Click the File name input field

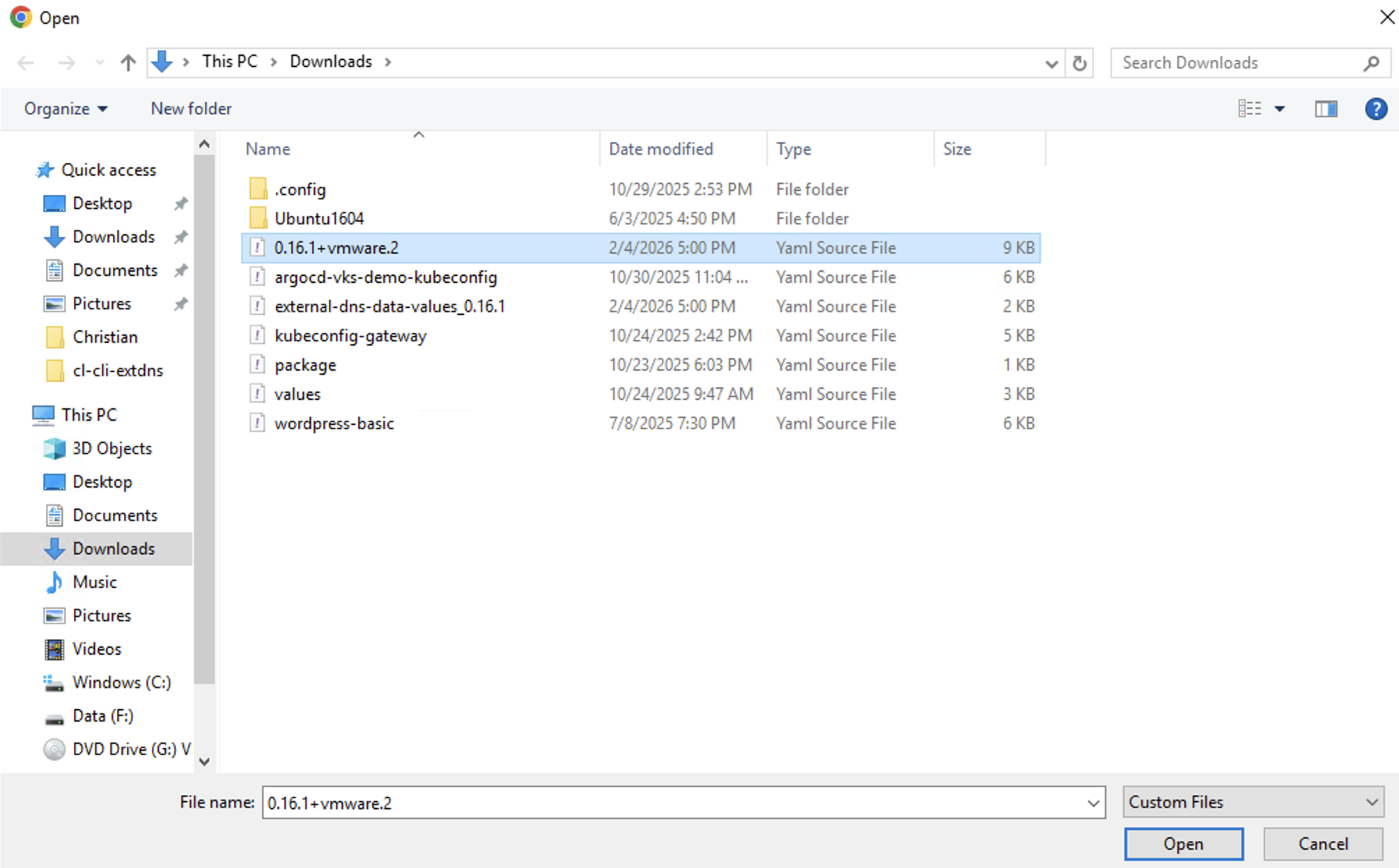tap(669, 803)
